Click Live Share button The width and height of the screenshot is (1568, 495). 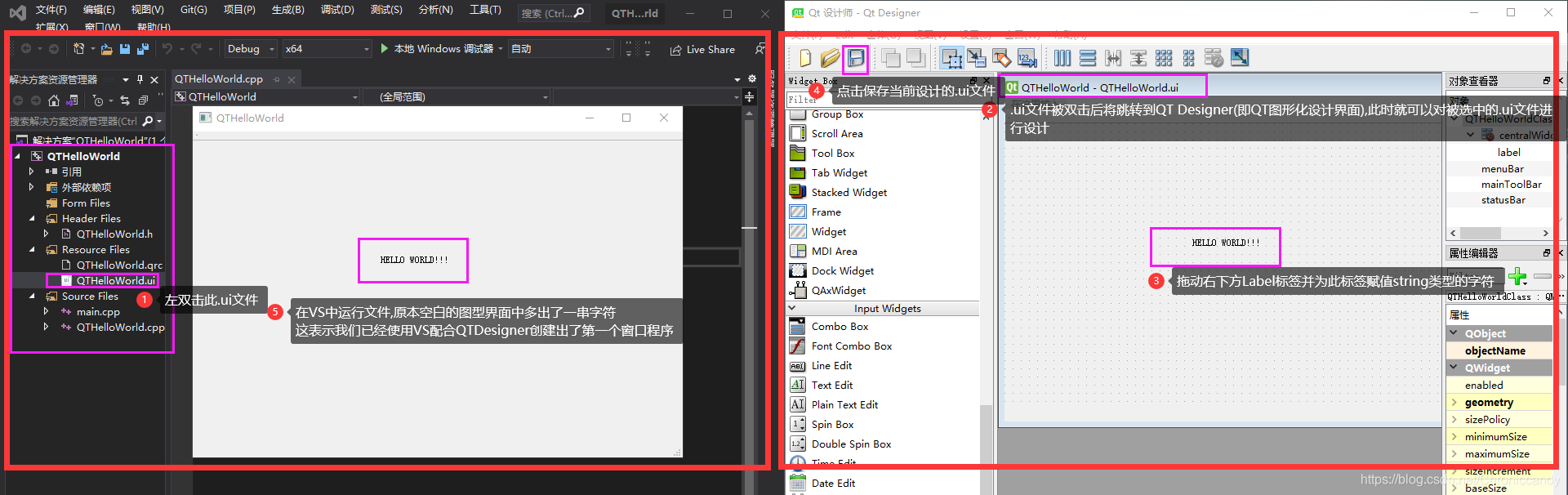click(x=702, y=49)
